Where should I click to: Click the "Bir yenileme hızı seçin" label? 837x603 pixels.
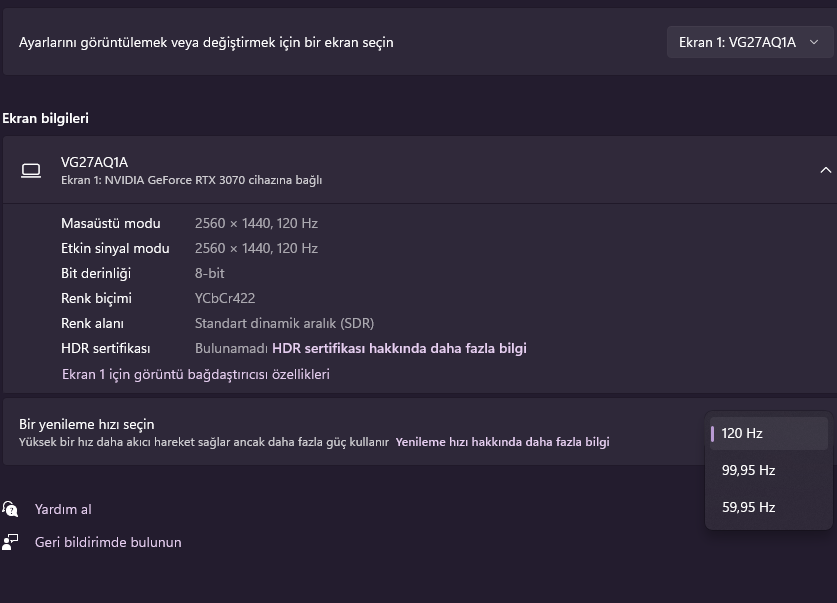pyautogui.click(x=87, y=424)
